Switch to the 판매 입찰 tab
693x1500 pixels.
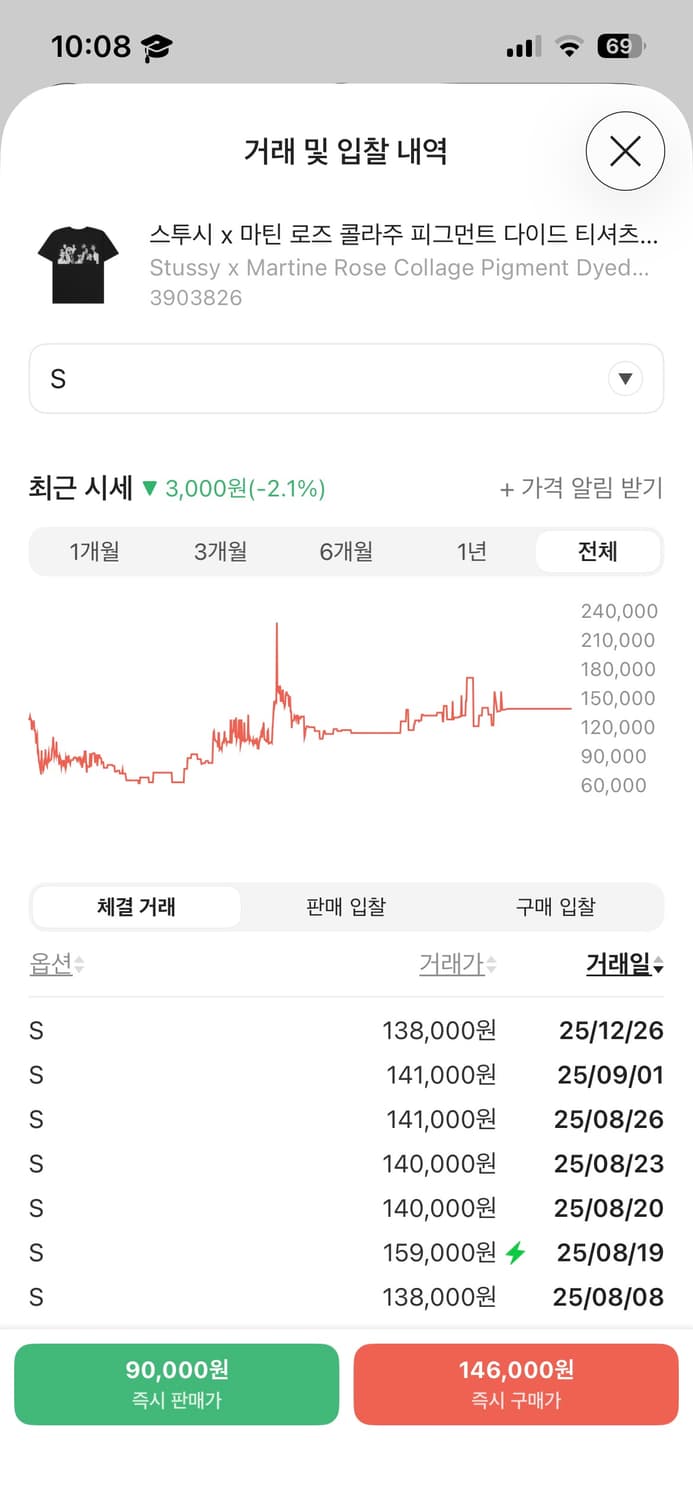point(345,906)
